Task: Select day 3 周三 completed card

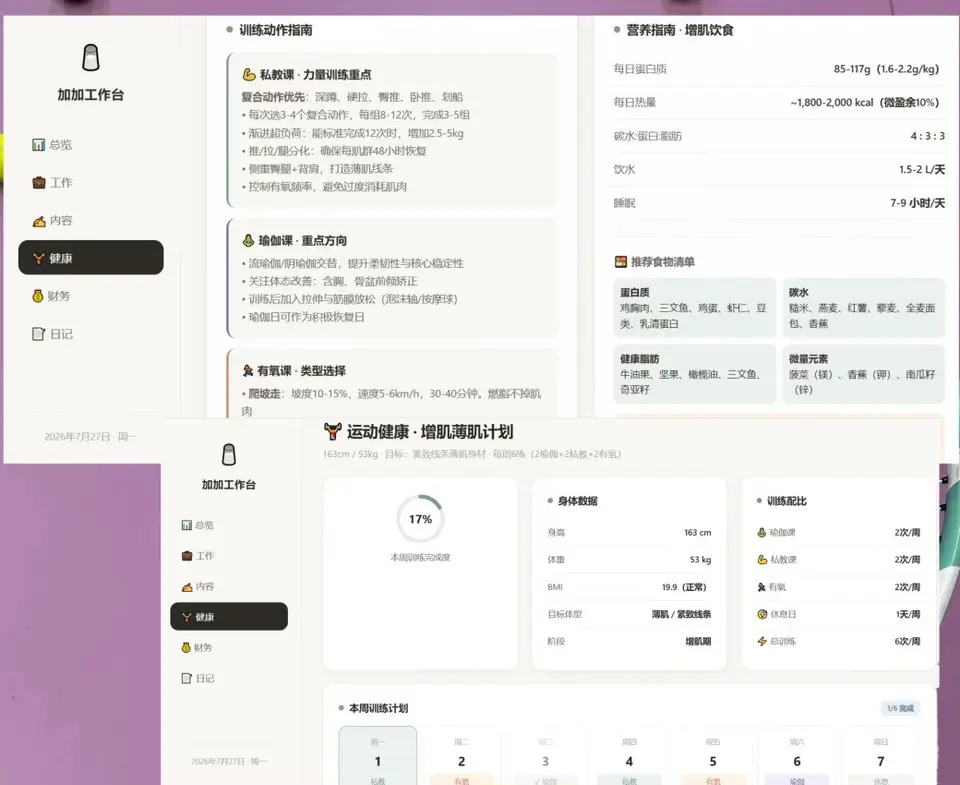Action: click(x=545, y=757)
